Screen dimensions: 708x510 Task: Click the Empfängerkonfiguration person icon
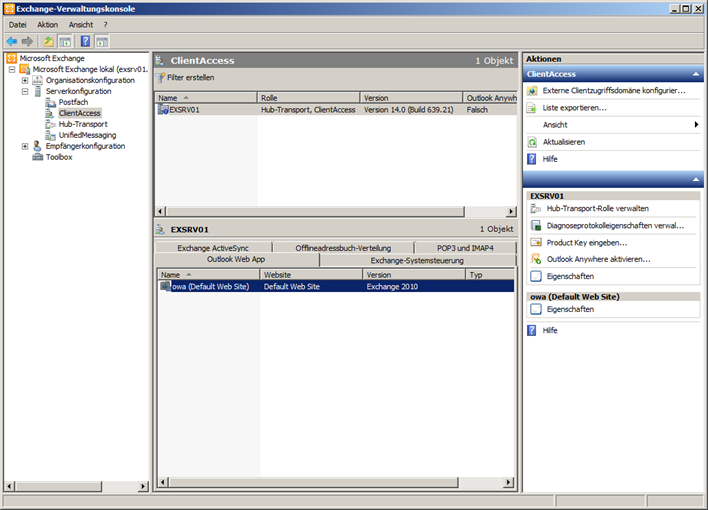37,146
